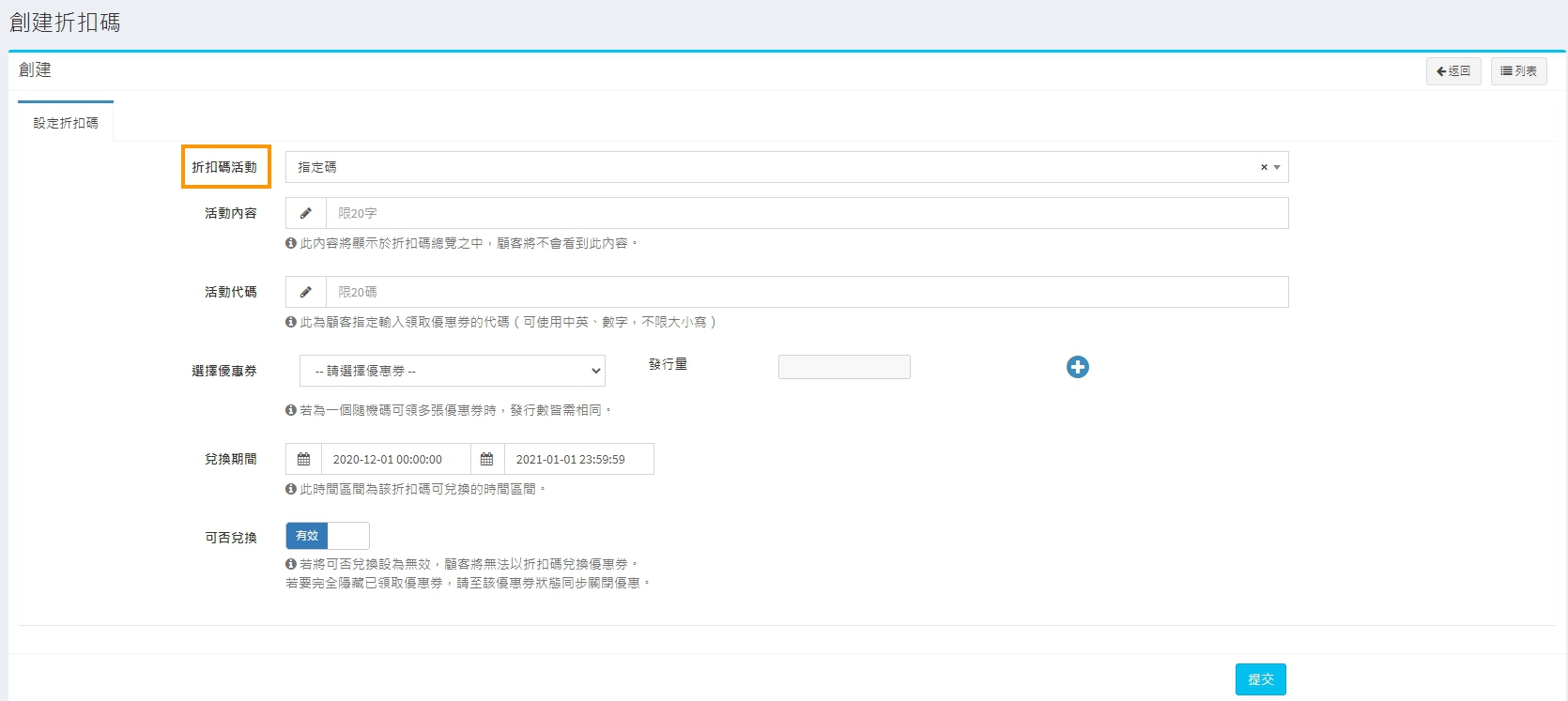The image size is (1568, 701).
Task: Click the 活動內容 text input field
Action: (x=806, y=214)
